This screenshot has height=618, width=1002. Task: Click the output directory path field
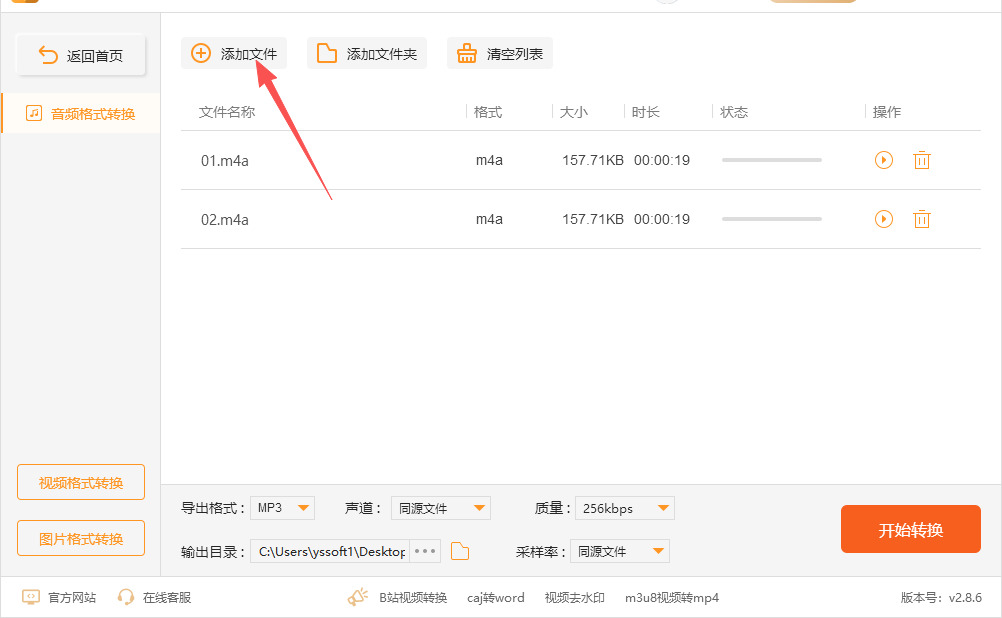tap(330, 551)
